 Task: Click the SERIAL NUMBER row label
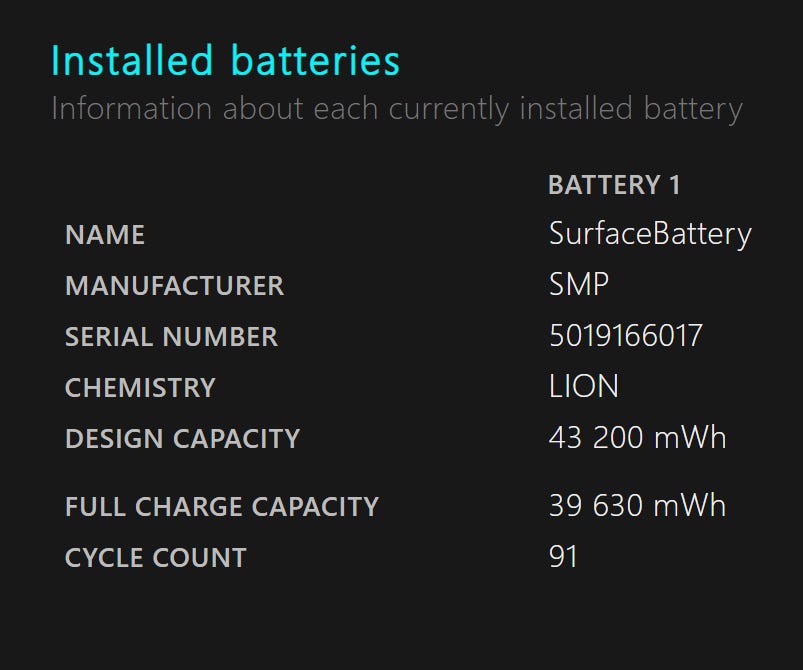click(171, 337)
